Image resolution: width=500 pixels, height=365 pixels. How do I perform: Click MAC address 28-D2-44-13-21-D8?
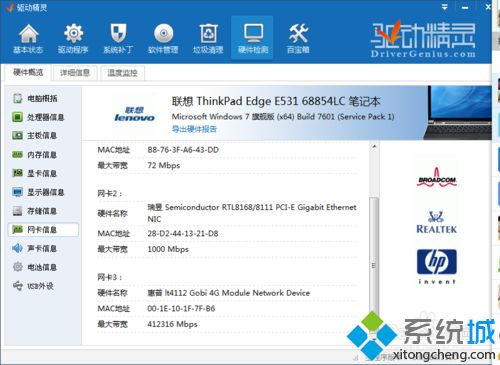coord(183,233)
